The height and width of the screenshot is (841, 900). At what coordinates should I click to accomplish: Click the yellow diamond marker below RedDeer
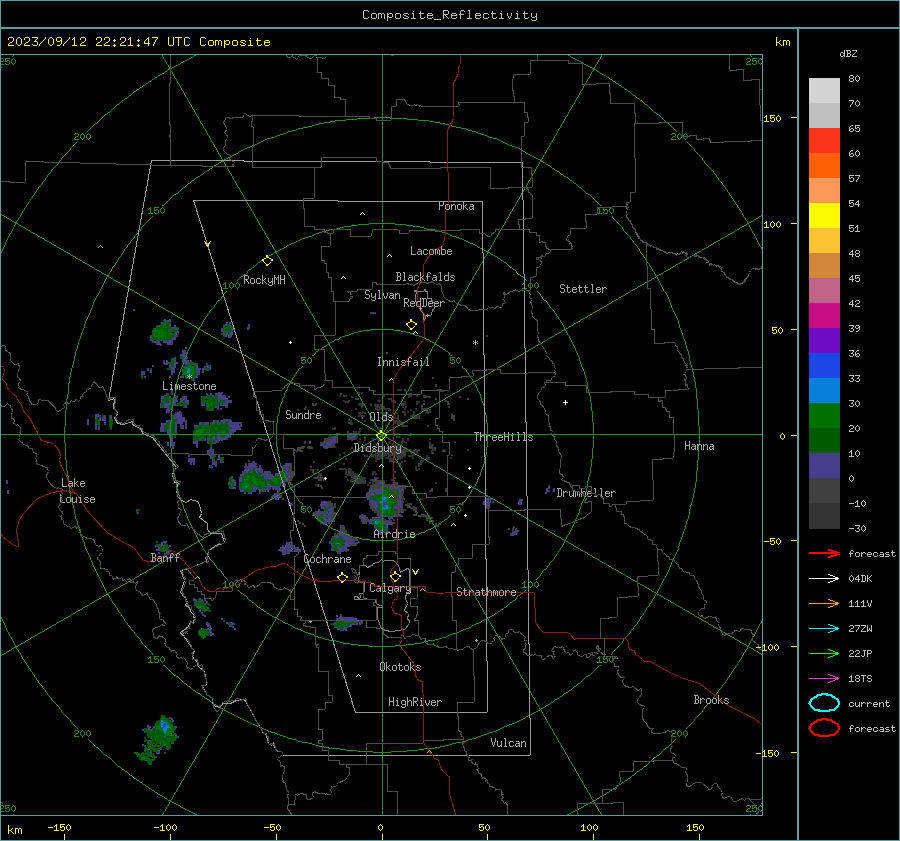(411, 325)
